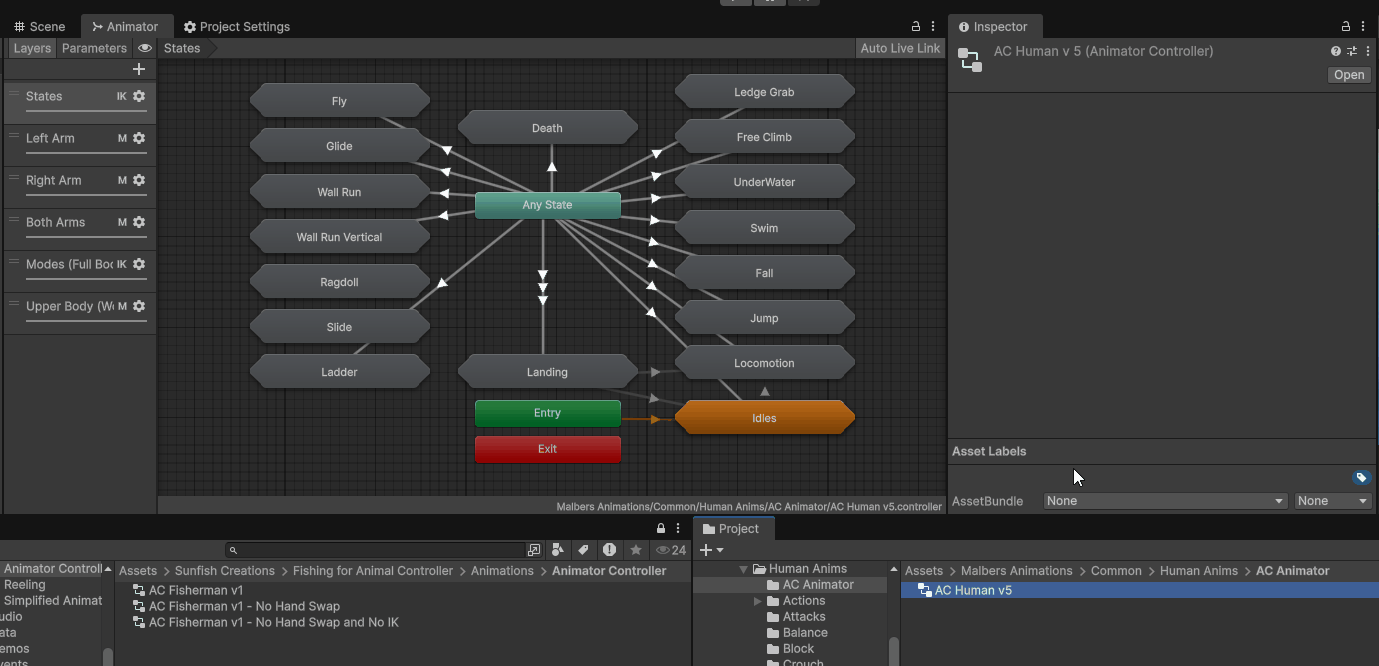Screen dimensions: 1379x666
Task: Open settings gear for Left Arm layer
Action: point(139,138)
